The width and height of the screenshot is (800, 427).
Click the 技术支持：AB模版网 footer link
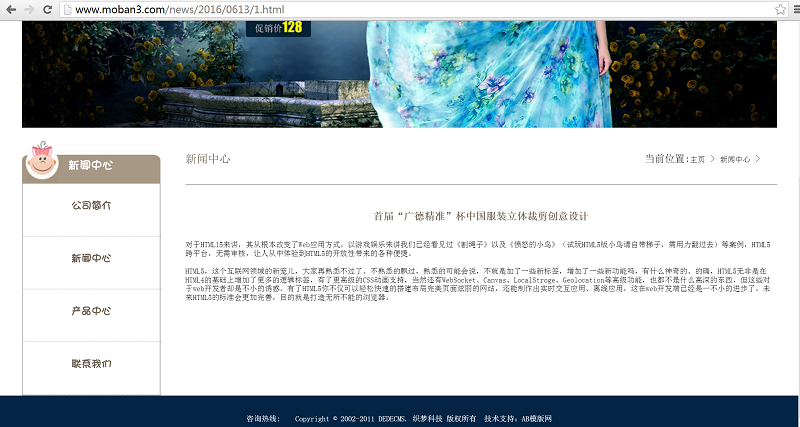click(518, 419)
